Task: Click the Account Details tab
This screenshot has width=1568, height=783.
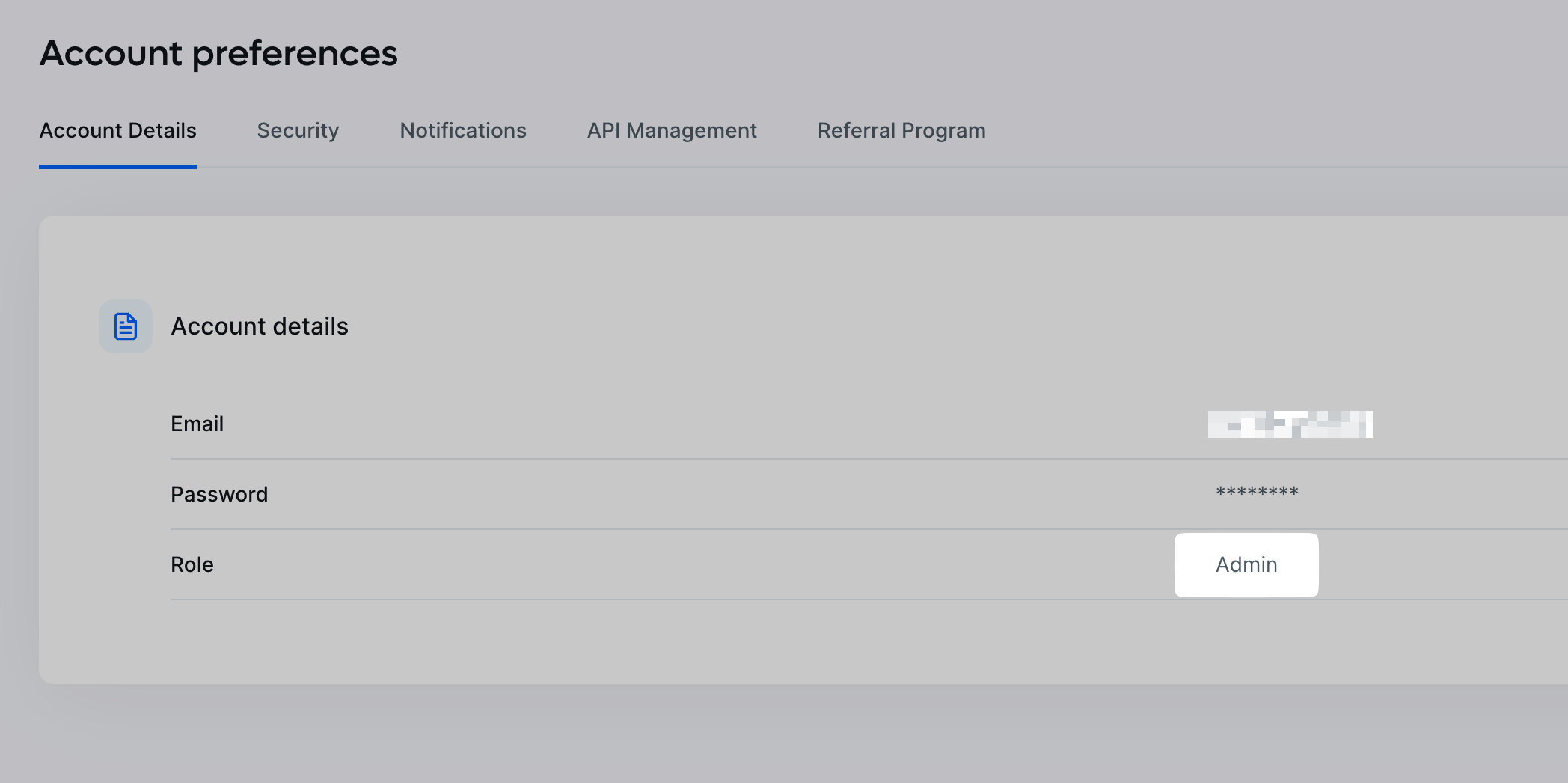Action: point(117,130)
